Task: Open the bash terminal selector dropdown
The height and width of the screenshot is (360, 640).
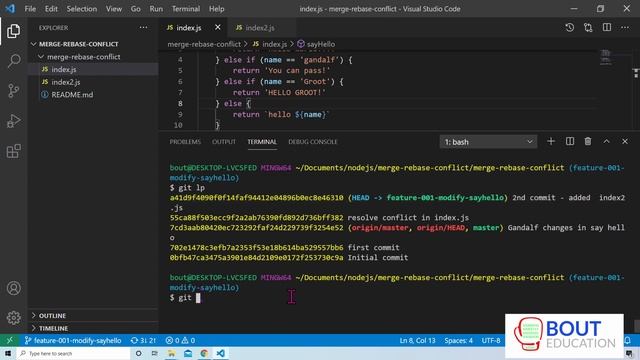Action: click(488, 142)
